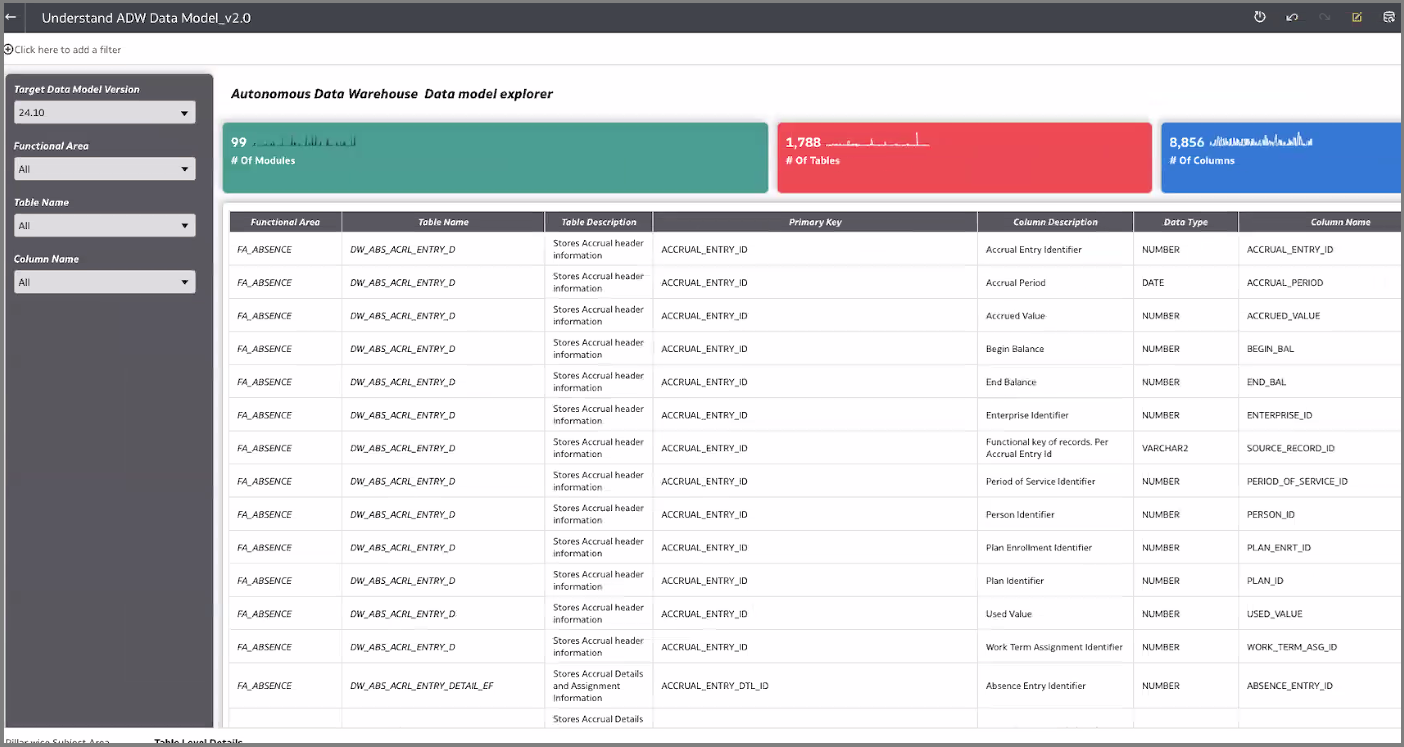This screenshot has width=1404, height=747.
Task: Open the edit workbook pencil icon
Action: pos(1357,17)
